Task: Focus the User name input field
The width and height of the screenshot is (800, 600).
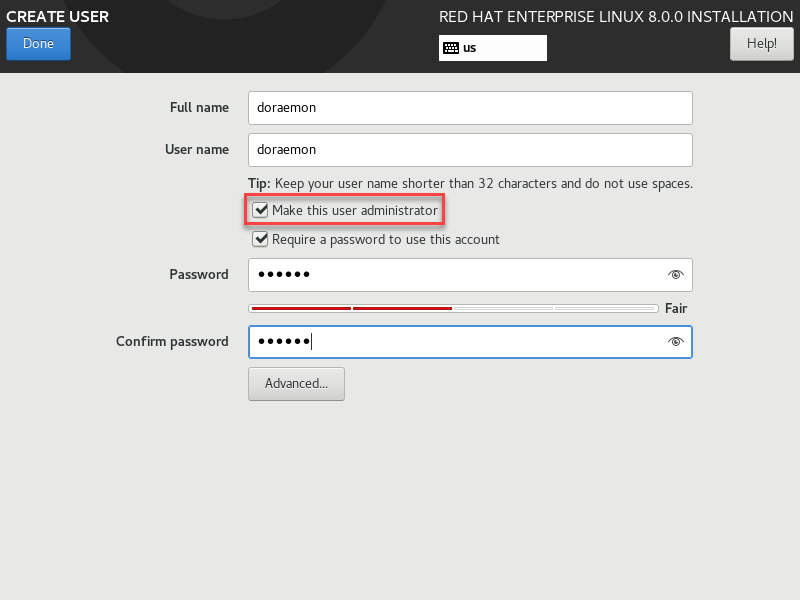Action: click(470, 149)
